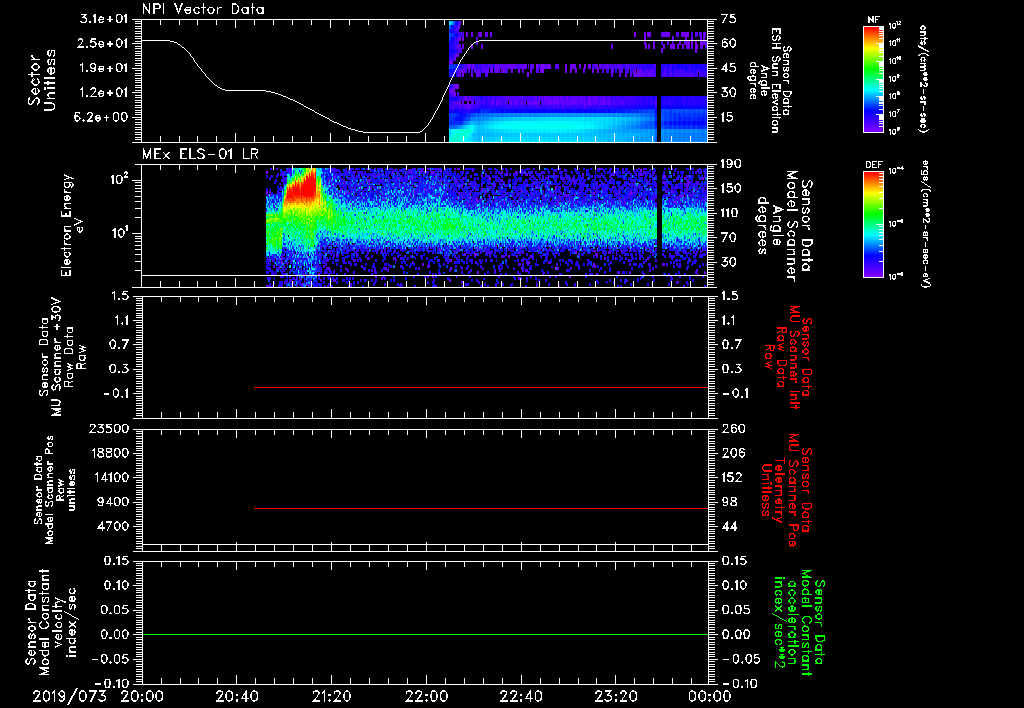Click the 'ergs/(cm**2-sr-sec-eV)' units label
Screen dimensions: 1024x708
(925, 224)
